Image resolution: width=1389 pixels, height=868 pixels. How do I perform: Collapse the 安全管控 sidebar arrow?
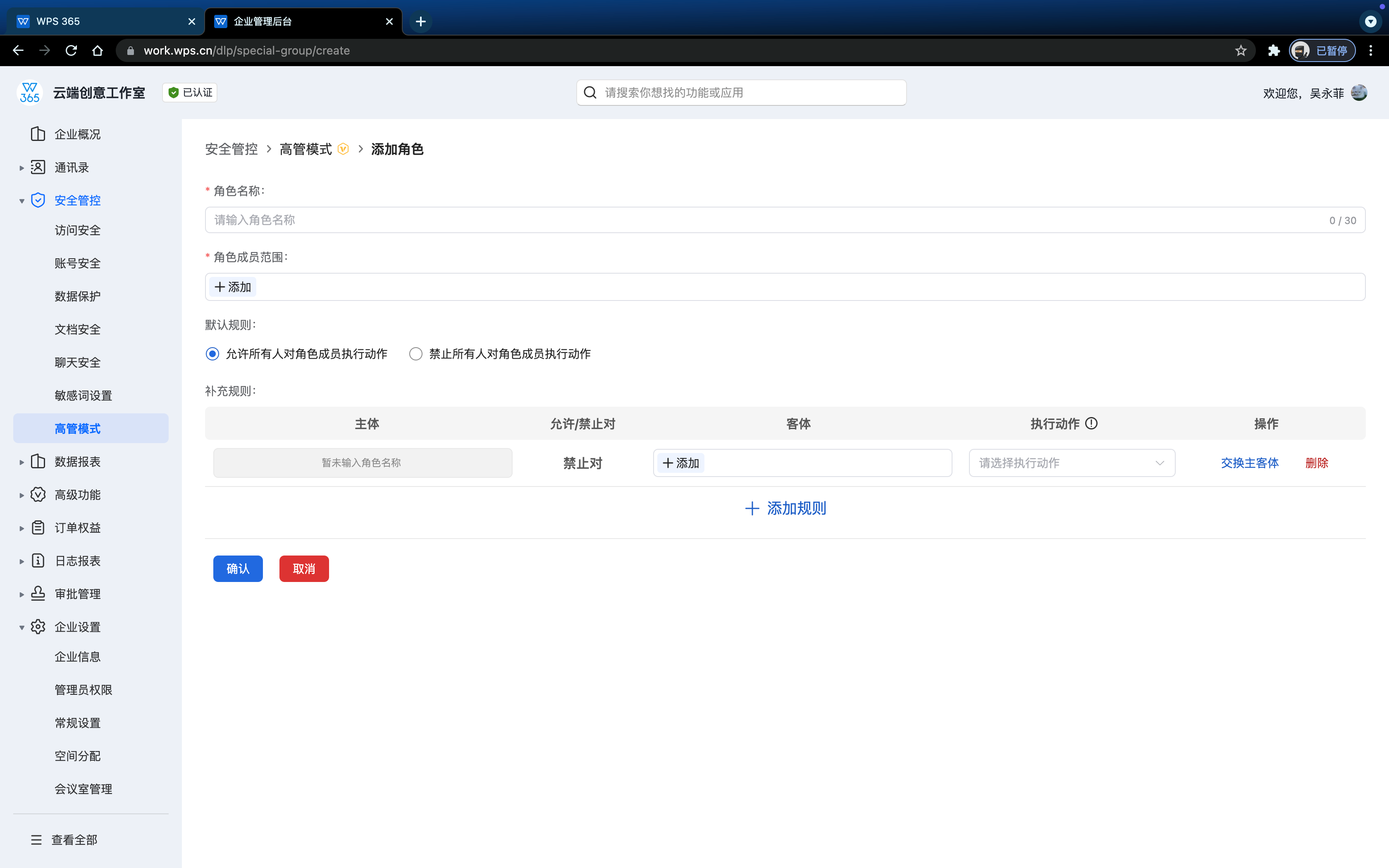coord(21,201)
